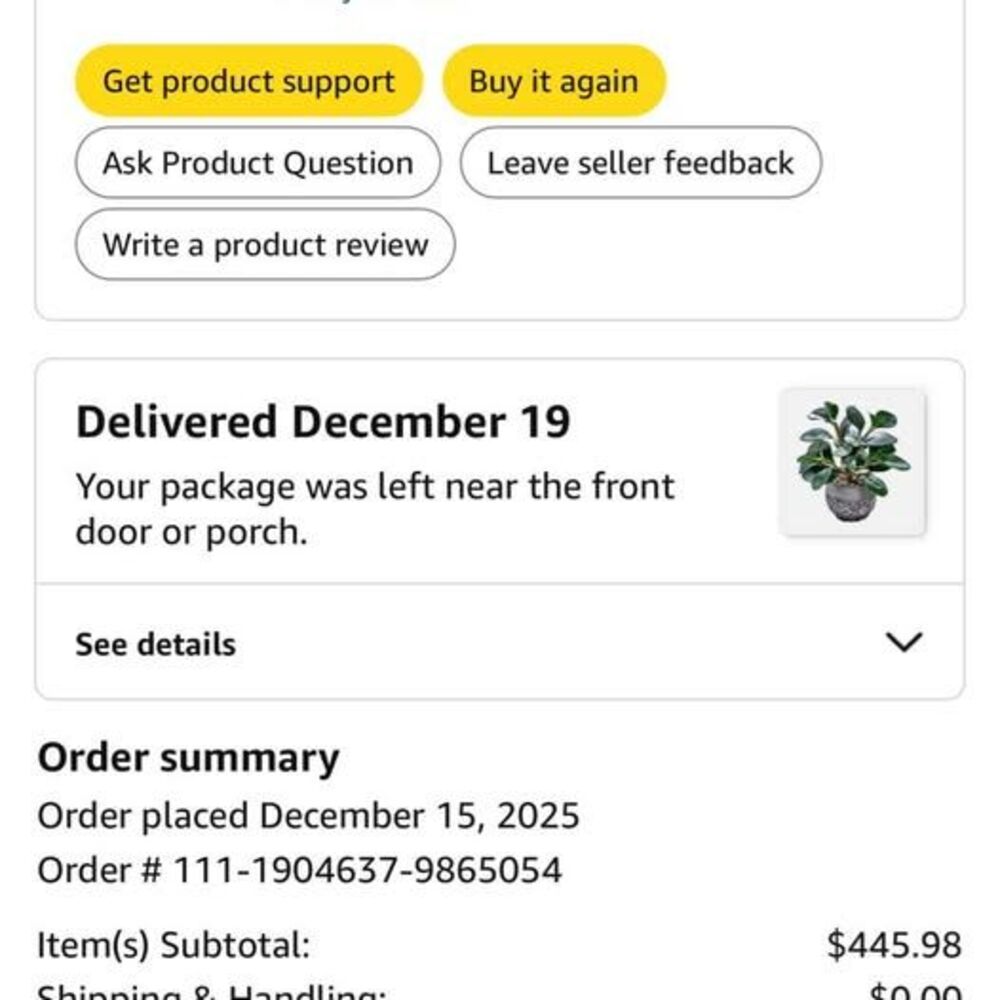Open Ask Product Question
Image resolution: width=1000 pixels, height=1000 pixels.
click(257, 163)
